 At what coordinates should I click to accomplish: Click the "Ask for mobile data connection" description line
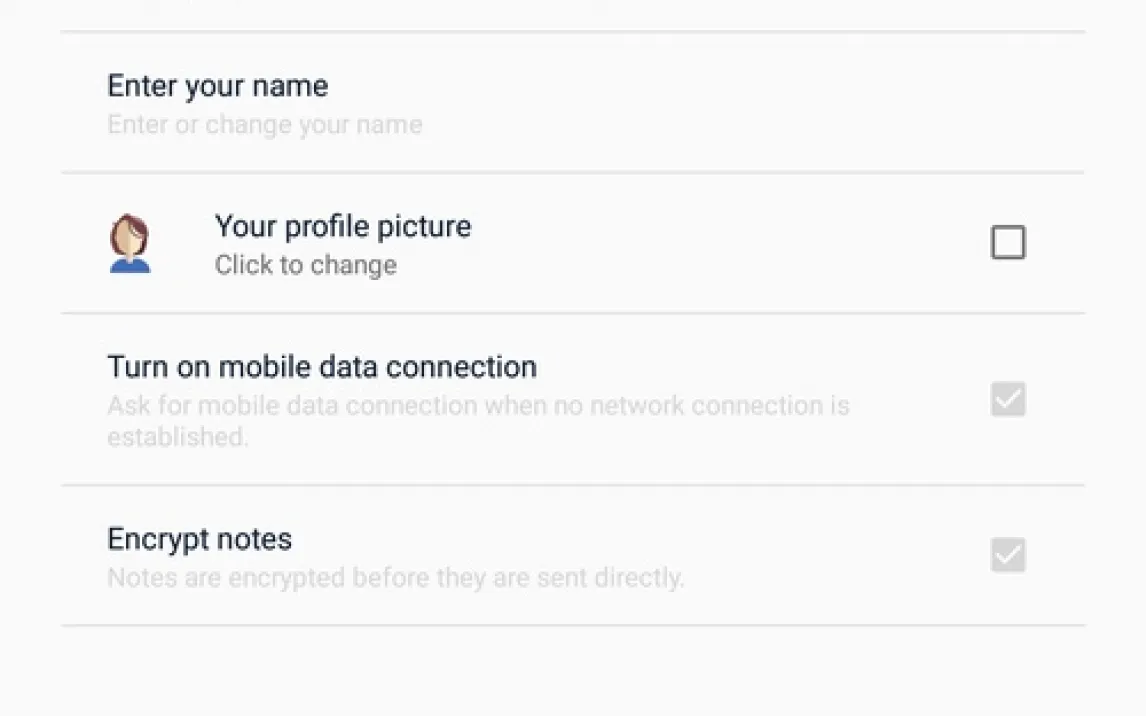(477, 406)
